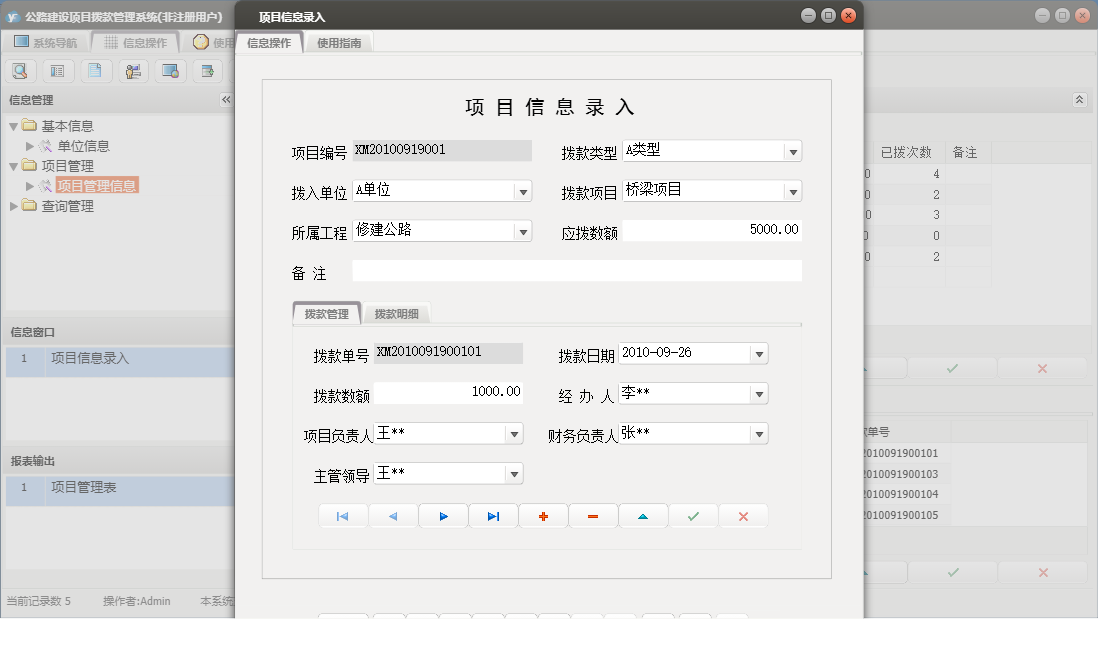Add a new payment record with plus button
The height and width of the screenshot is (655, 1098).
[x=543, y=515]
